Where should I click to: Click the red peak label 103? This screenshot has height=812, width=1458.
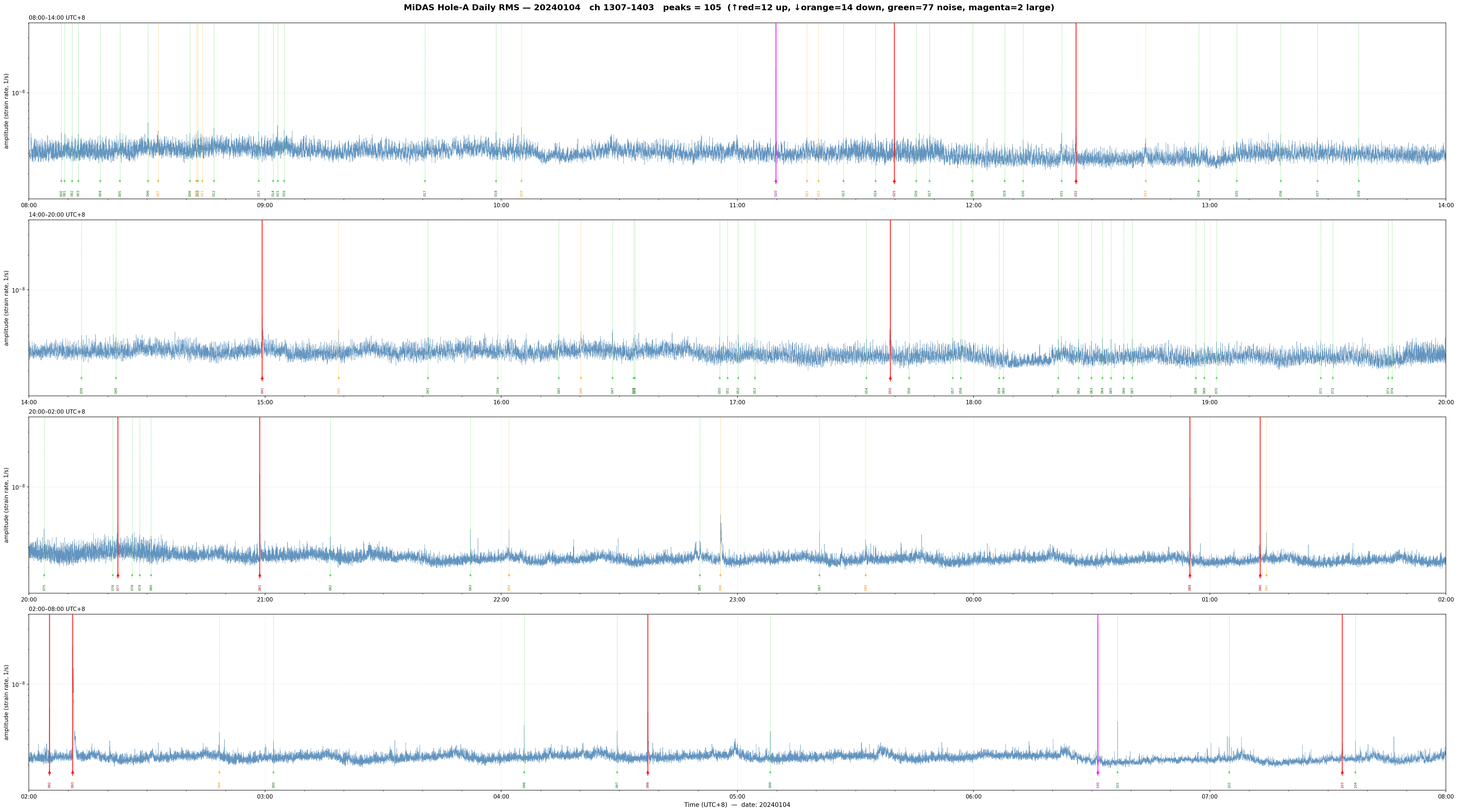pos(1342,785)
